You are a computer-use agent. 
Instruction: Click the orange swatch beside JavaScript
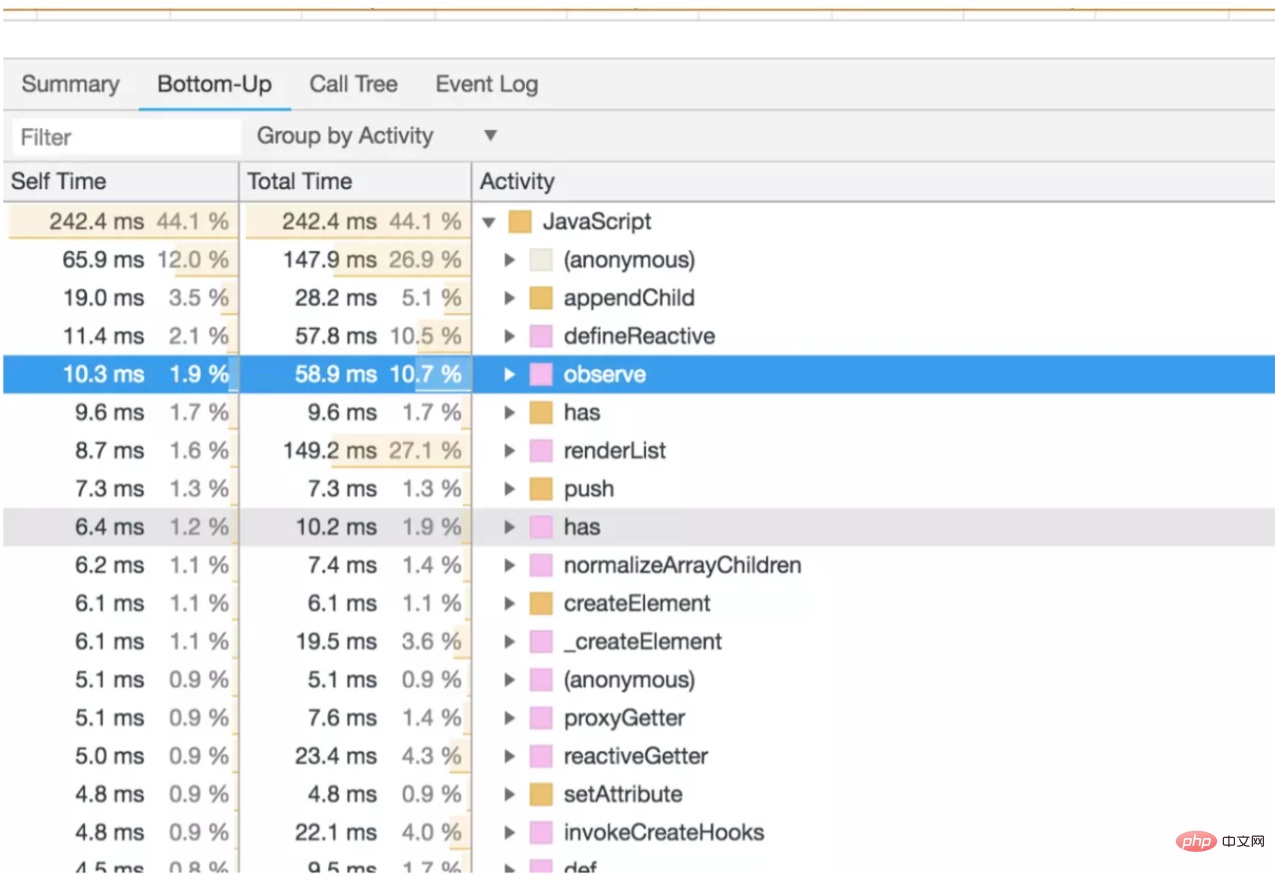[520, 222]
